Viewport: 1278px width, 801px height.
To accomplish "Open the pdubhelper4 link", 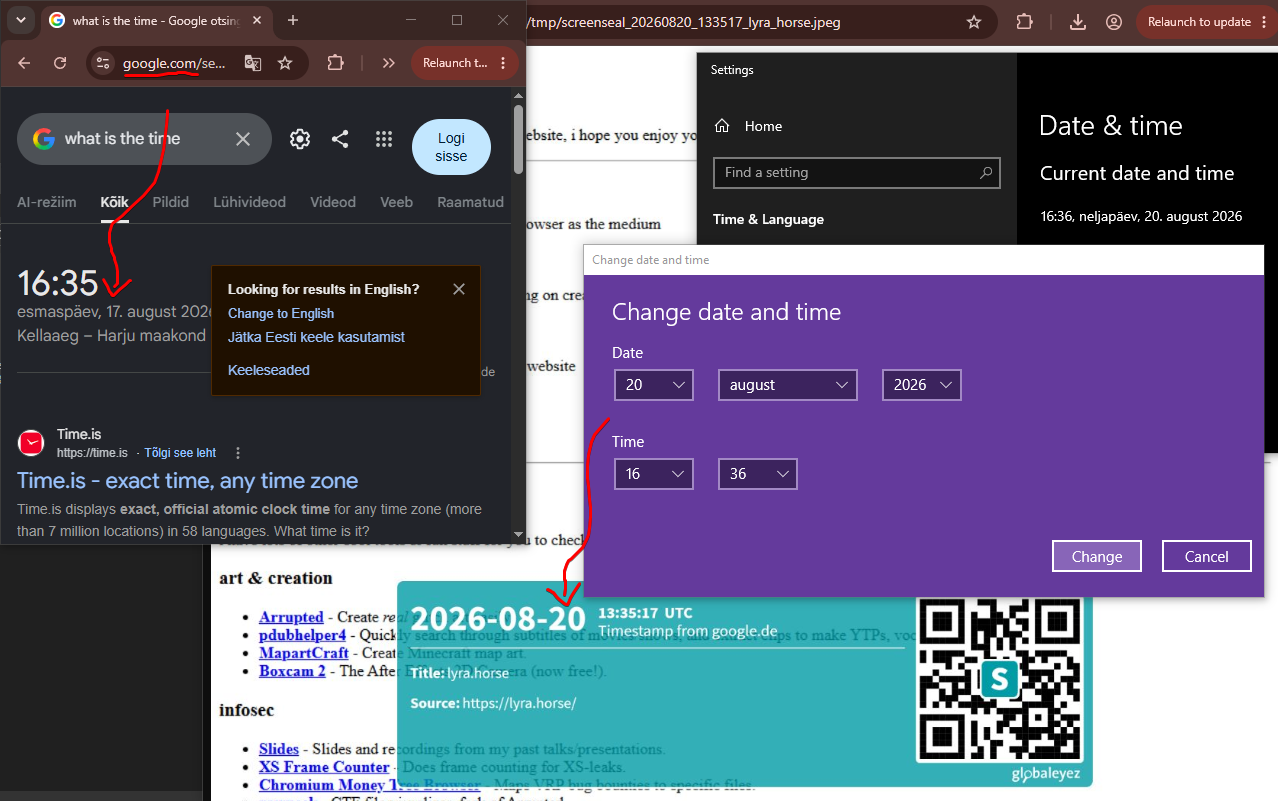I will 302,635.
